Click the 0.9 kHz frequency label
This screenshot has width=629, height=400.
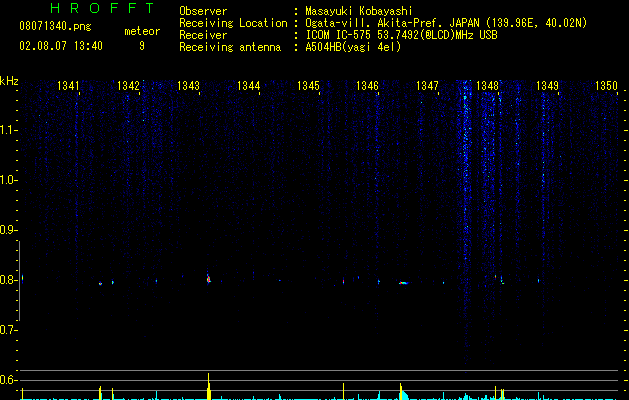click(9, 230)
